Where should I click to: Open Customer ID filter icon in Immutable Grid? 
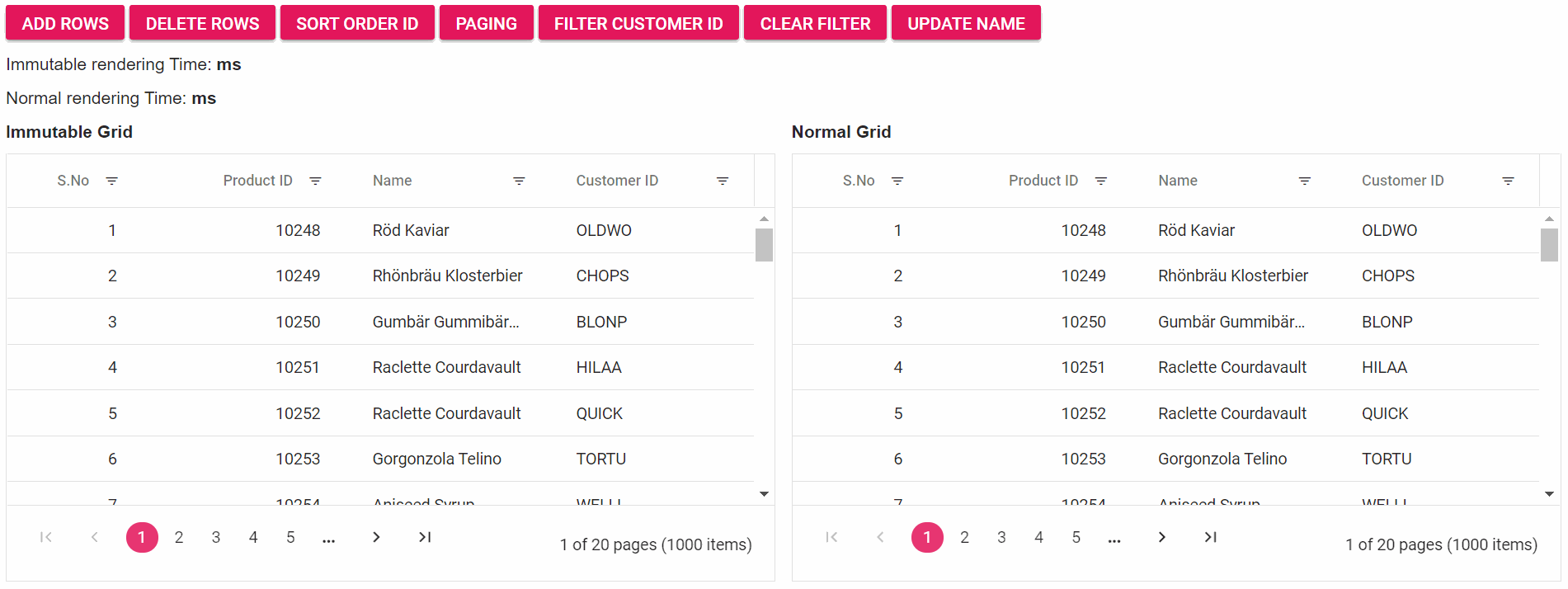(x=723, y=181)
